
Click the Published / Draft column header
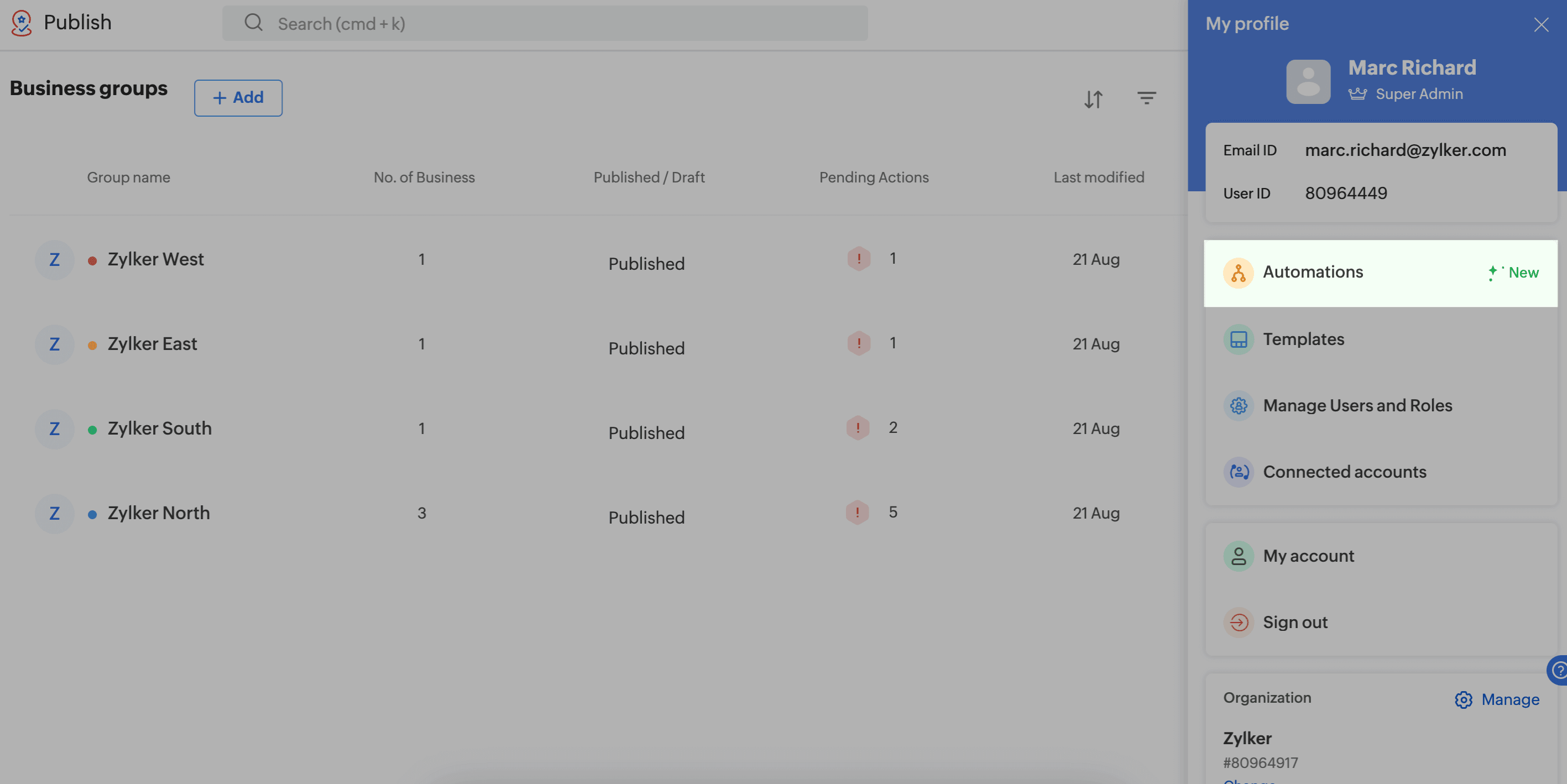(649, 177)
